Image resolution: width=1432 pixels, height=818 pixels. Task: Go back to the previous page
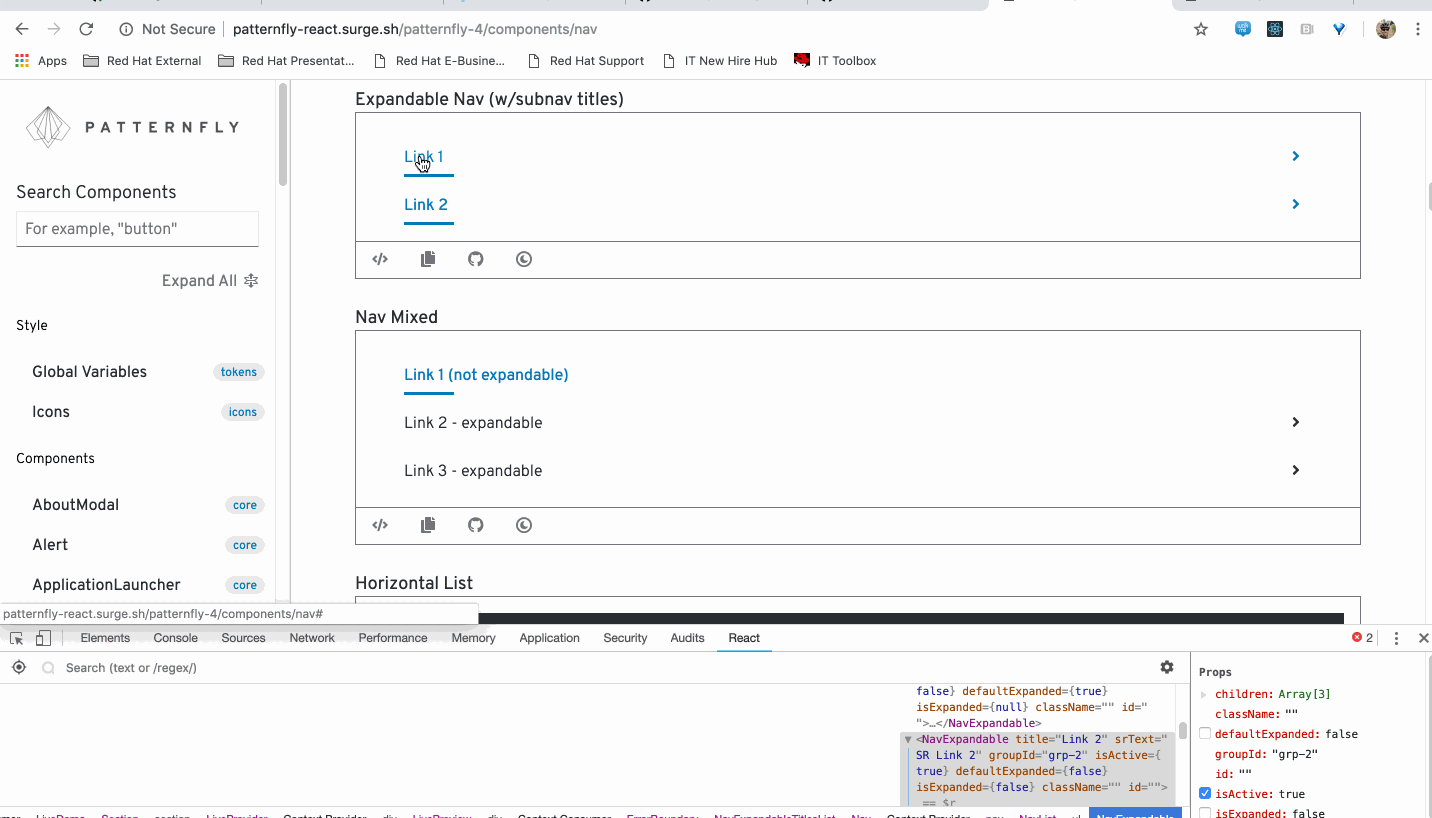tap(22, 29)
